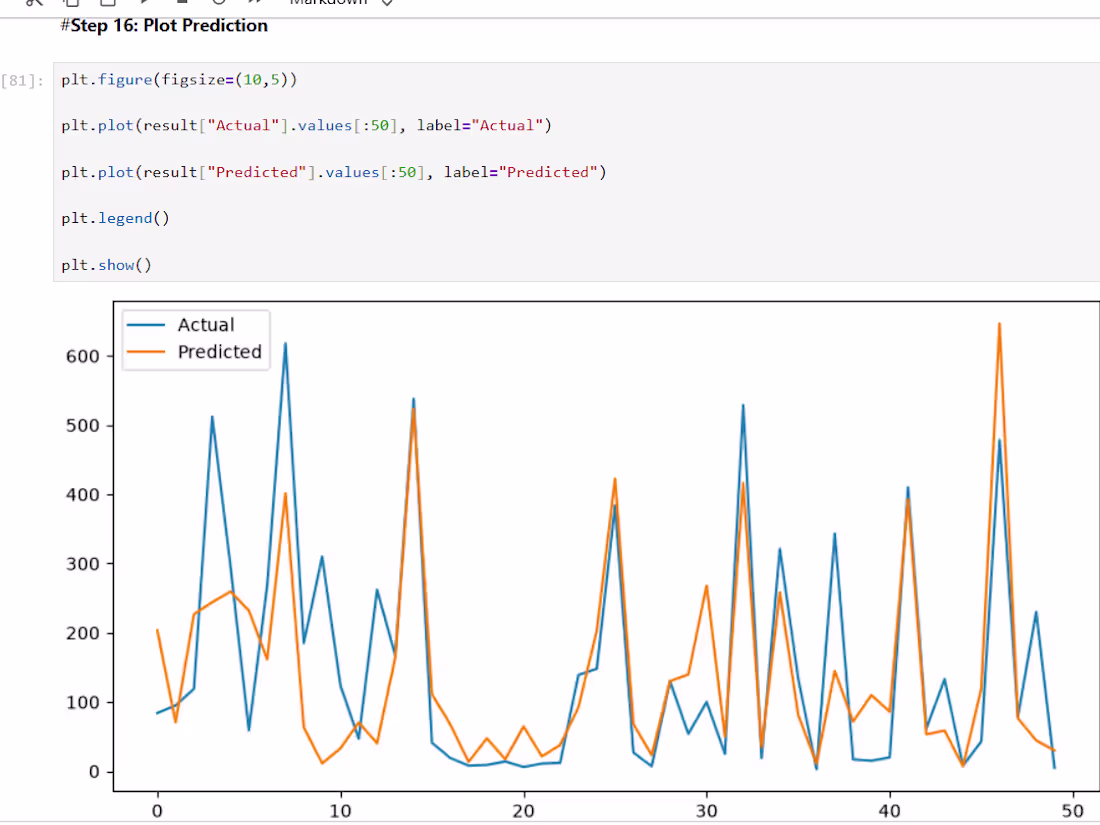Click the scissors cut-cell icon
This screenshot has width=1100, height=825.
[34, 2]
